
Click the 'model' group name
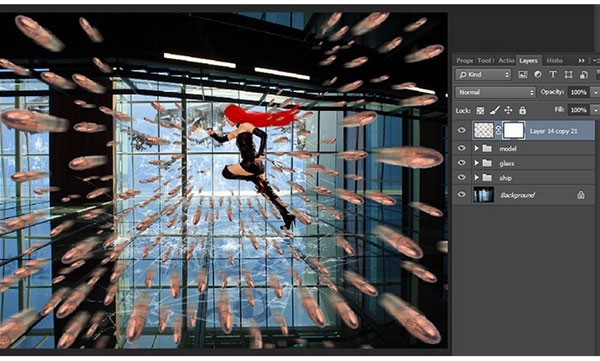pyautogui.click(x=508, y=149)
